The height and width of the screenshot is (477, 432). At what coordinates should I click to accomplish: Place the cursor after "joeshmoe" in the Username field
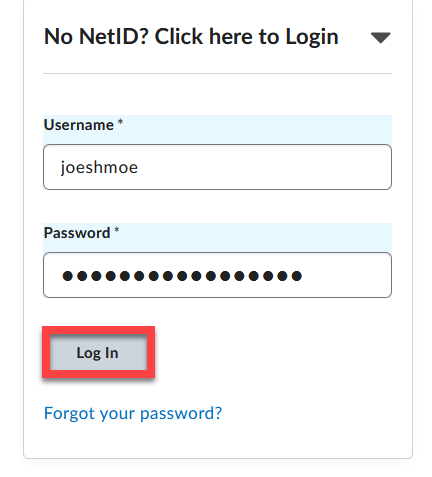pos(139,167)
